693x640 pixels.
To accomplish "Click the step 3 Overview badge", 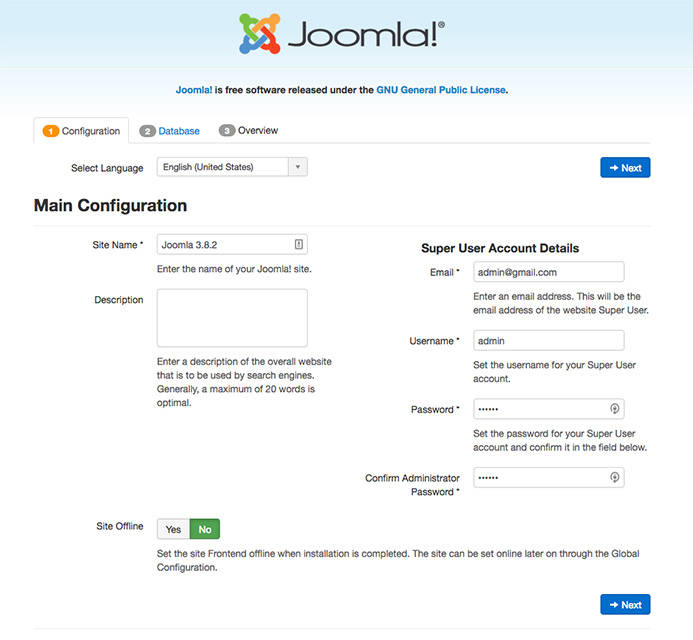I will tap(227, 131).
